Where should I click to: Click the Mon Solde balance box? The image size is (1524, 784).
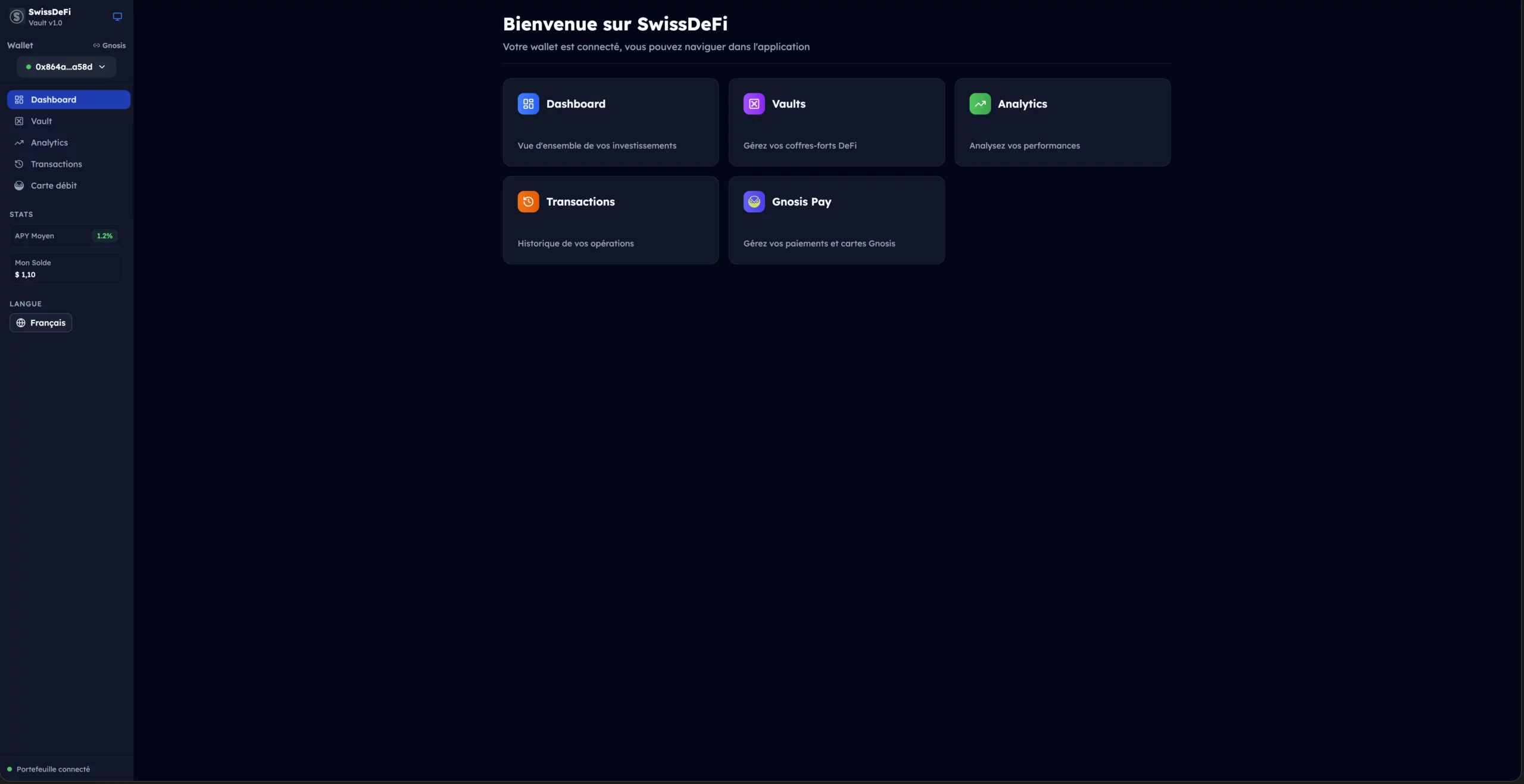click(x=65, y=268)
